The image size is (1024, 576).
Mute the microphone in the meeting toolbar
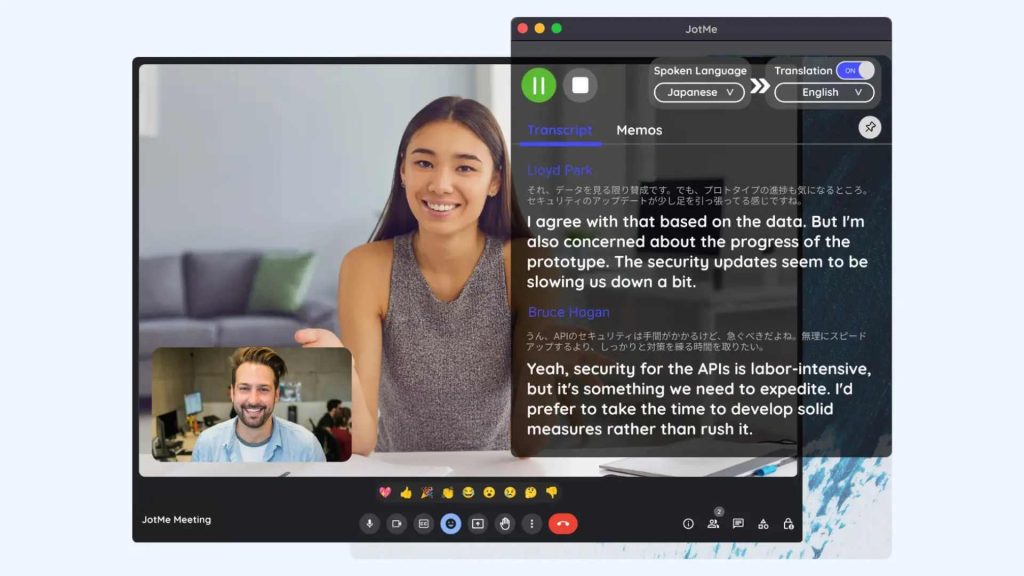(370, 524)
